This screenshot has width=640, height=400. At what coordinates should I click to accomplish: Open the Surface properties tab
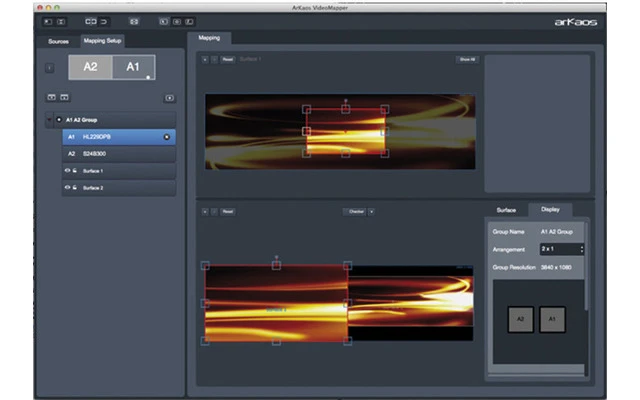click(x=506, y=210)
